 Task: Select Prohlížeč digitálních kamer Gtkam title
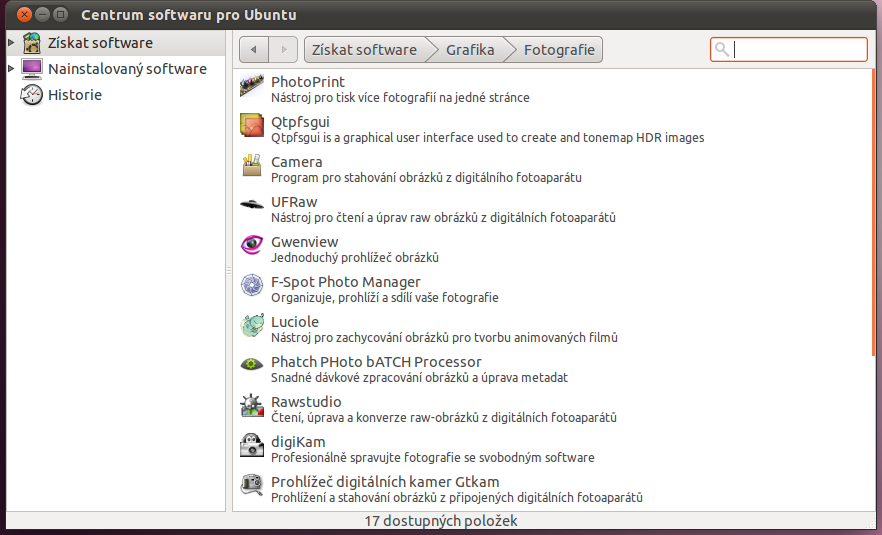point(385,482)
